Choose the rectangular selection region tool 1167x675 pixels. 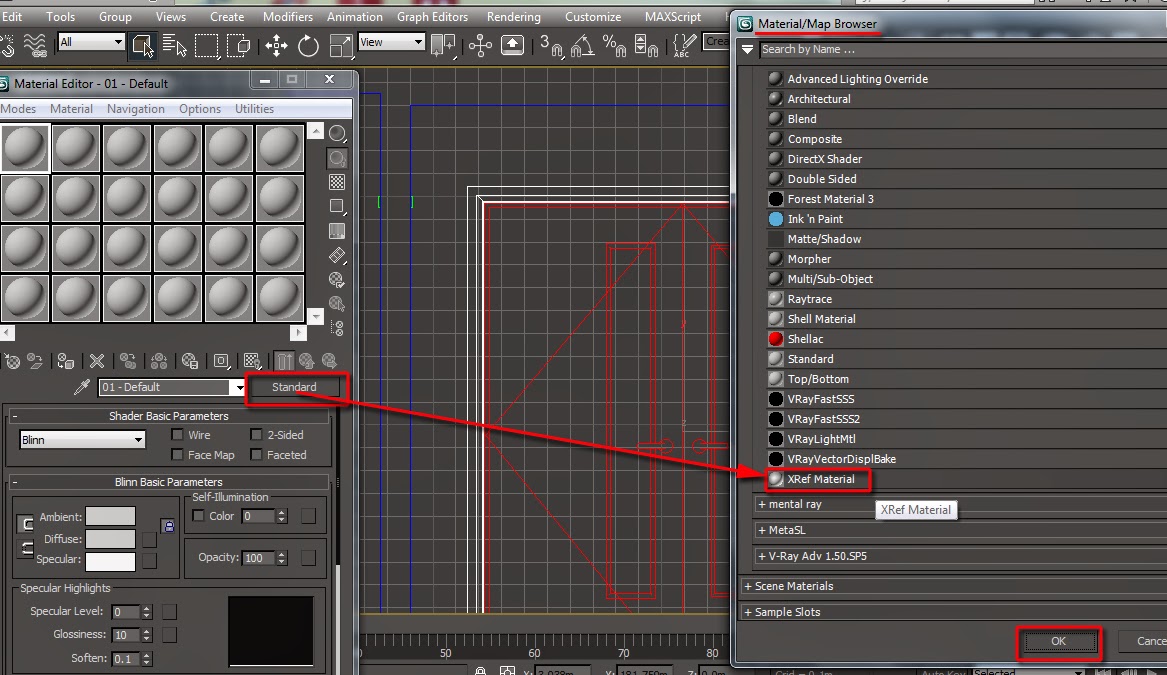click(206, 45)
